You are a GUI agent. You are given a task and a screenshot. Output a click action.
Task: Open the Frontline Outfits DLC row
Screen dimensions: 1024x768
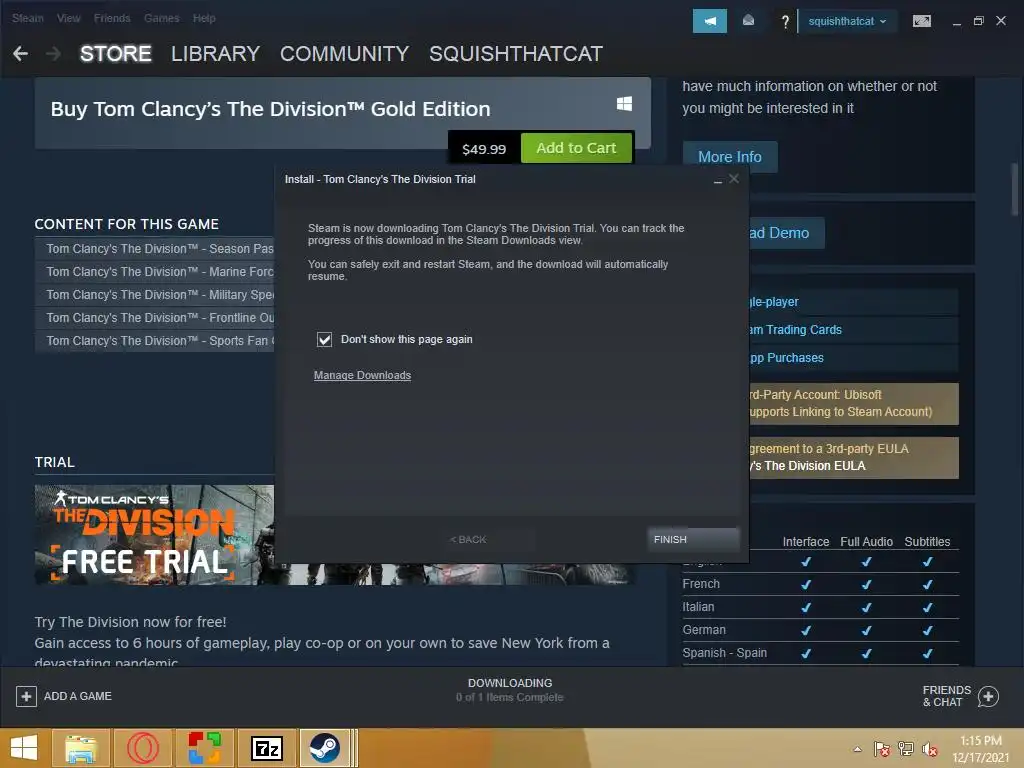pos(154,318)
